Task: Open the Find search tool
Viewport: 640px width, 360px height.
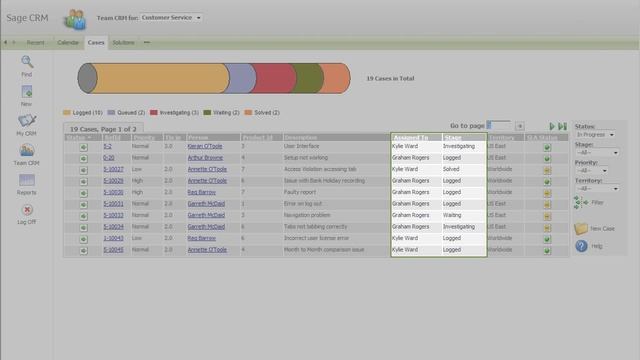Action: coord(27,62)
